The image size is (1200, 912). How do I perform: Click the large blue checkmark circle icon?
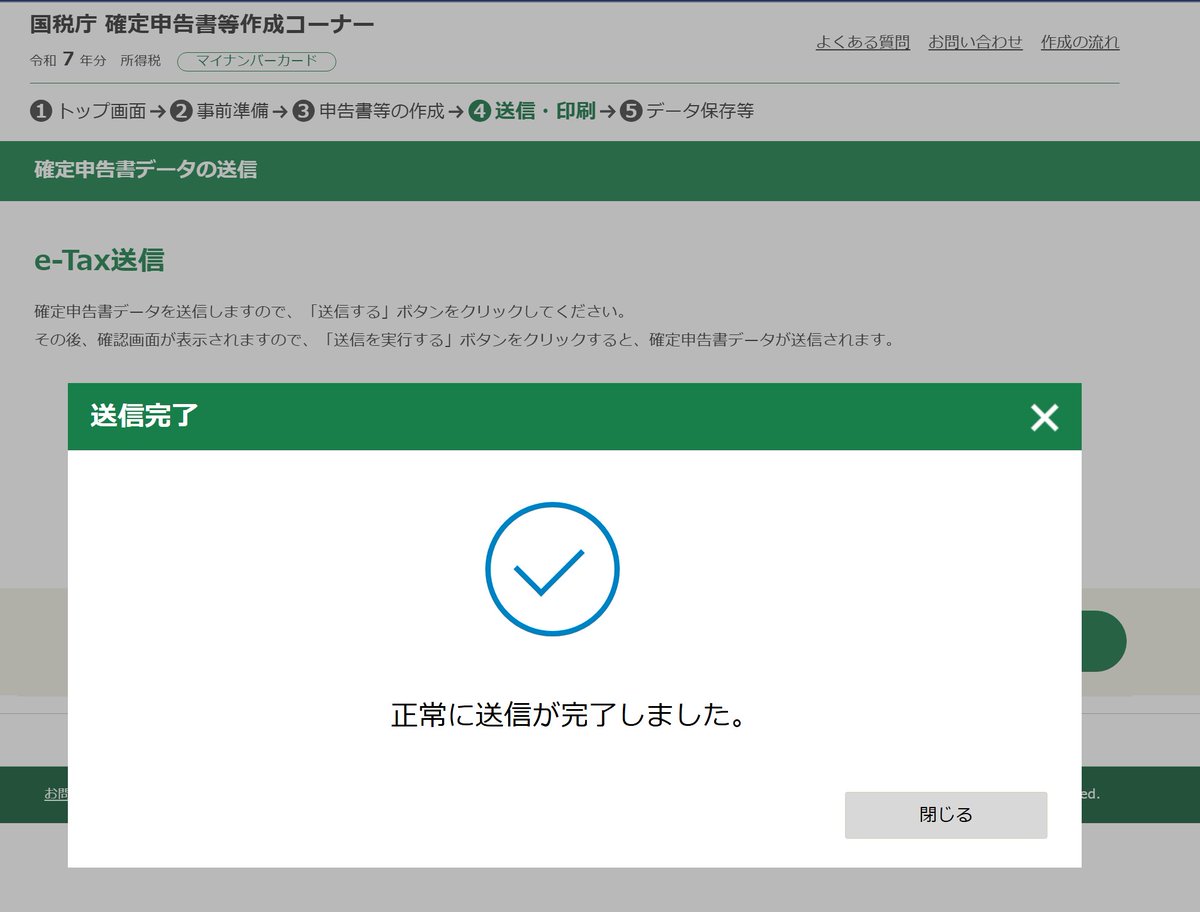(552, 569)
